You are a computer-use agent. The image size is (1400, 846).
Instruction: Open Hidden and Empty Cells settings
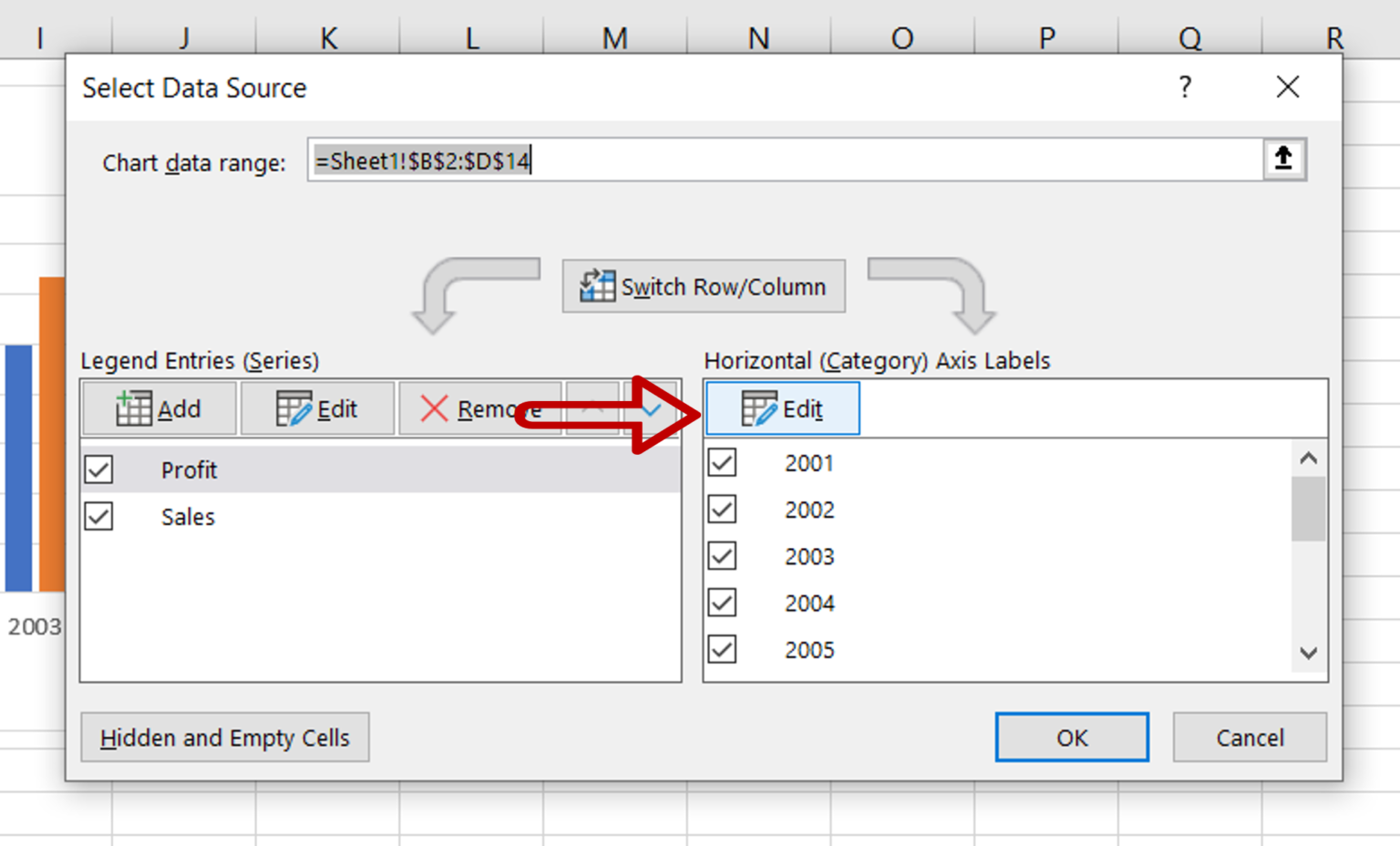[224, 737]
